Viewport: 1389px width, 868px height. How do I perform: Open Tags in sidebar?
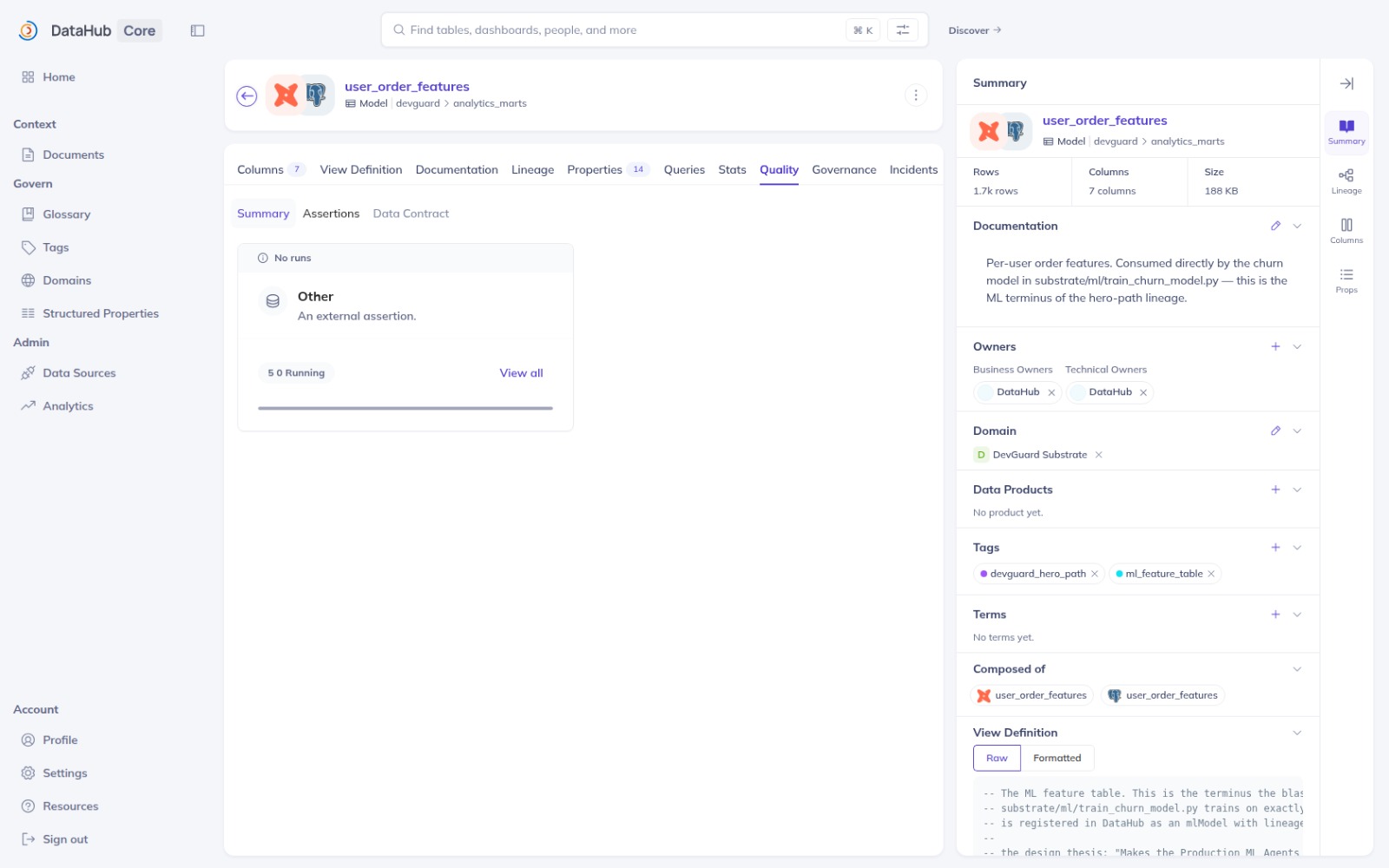(56, 247)
